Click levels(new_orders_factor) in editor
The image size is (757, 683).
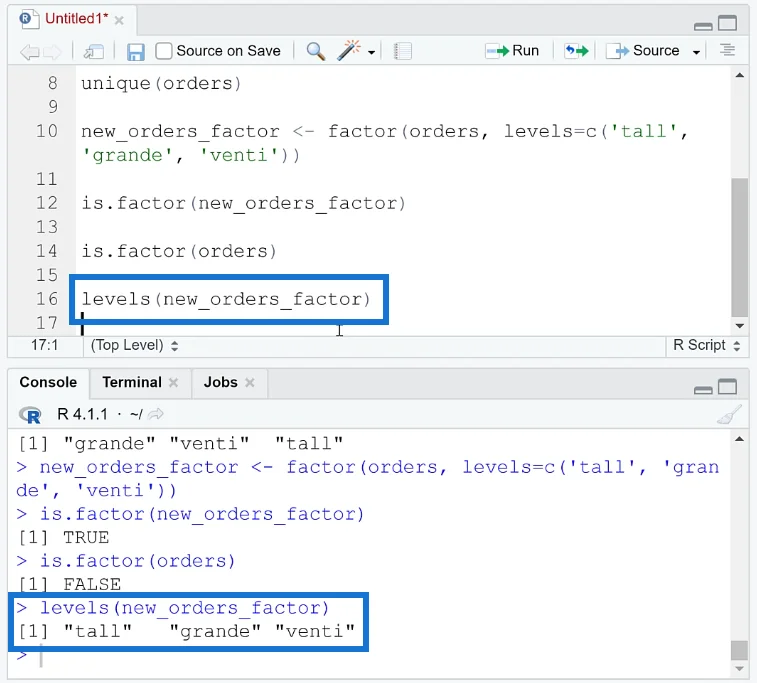(226, 299)
